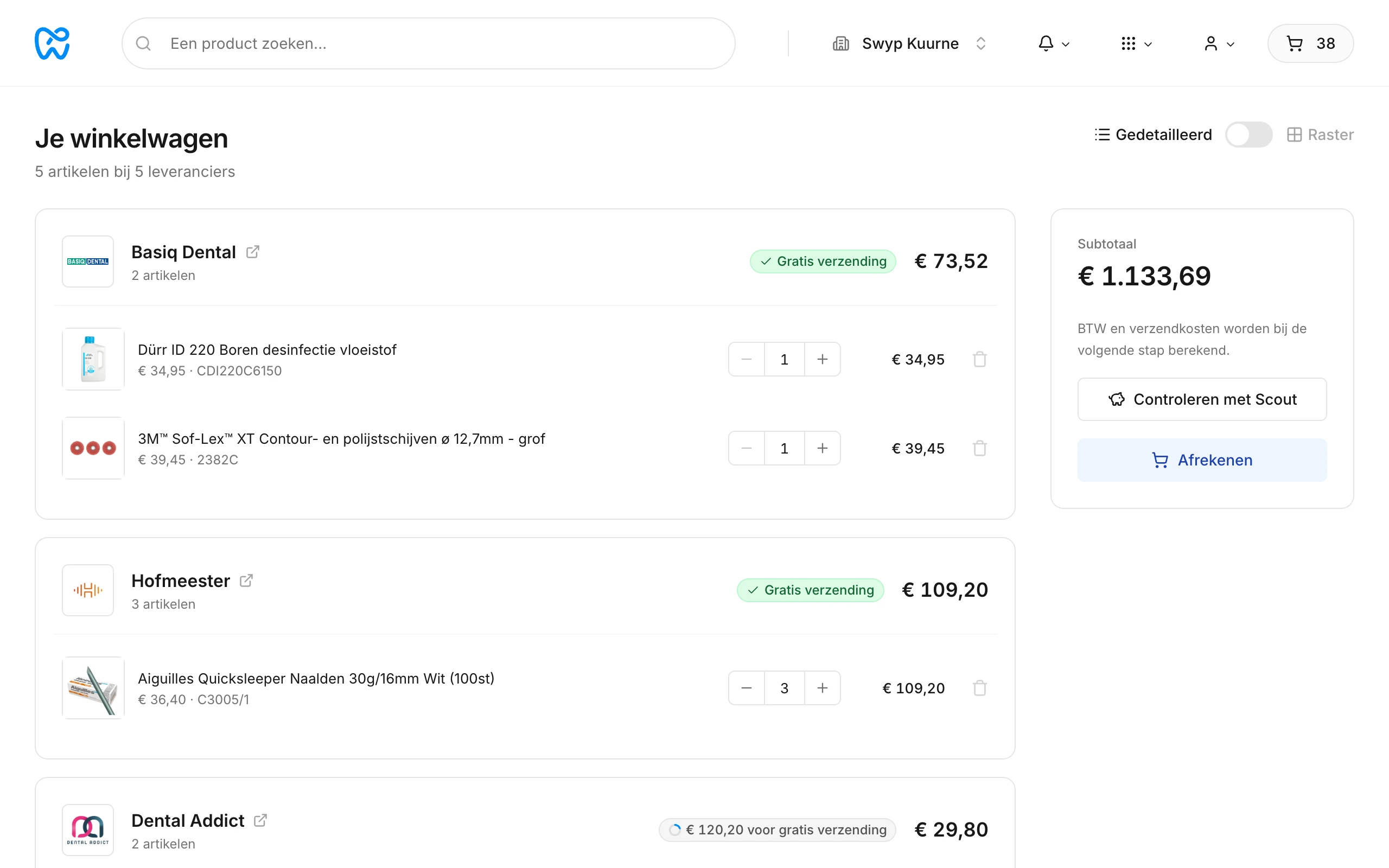Open Basiq Dental external link icon

click(252, 252)
